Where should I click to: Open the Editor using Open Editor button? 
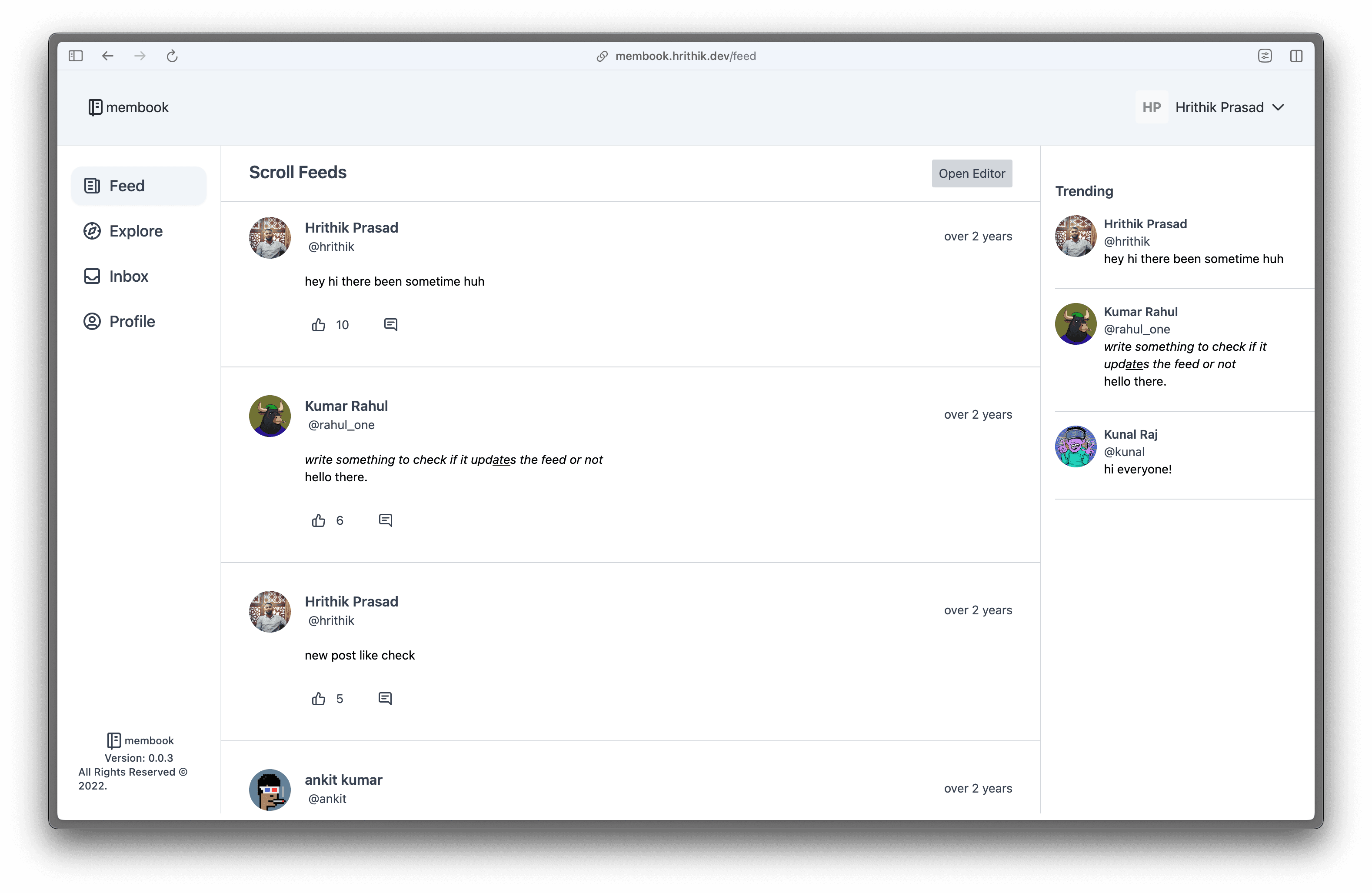972,173
